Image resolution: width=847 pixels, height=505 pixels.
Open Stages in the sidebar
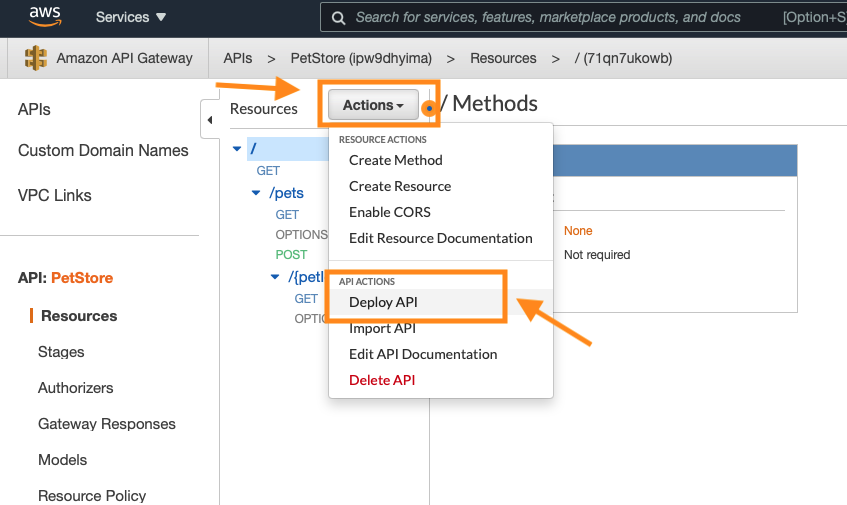(x=61, y=352)
